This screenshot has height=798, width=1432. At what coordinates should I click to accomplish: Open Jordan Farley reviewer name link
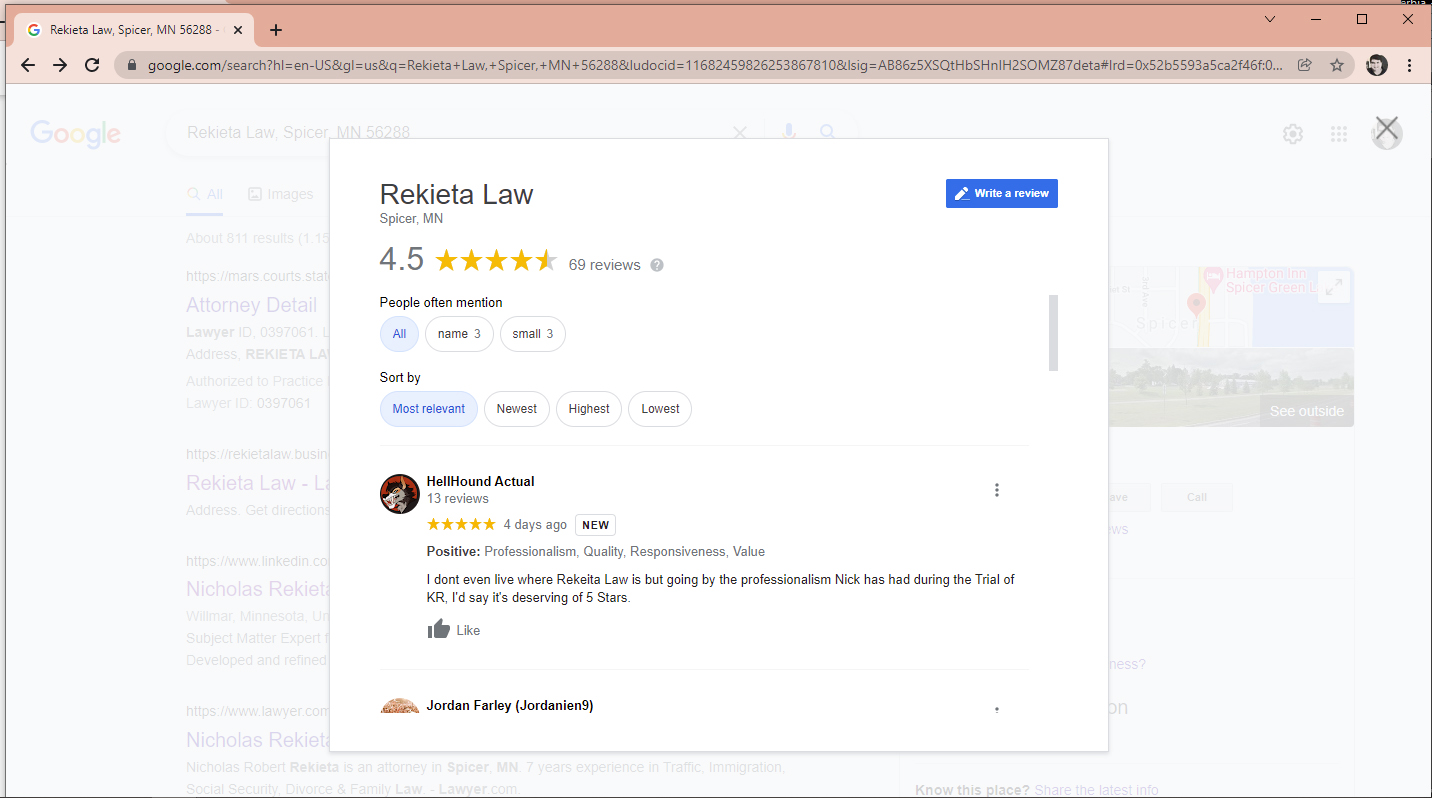pyautogui.click(x=510, y=705)
